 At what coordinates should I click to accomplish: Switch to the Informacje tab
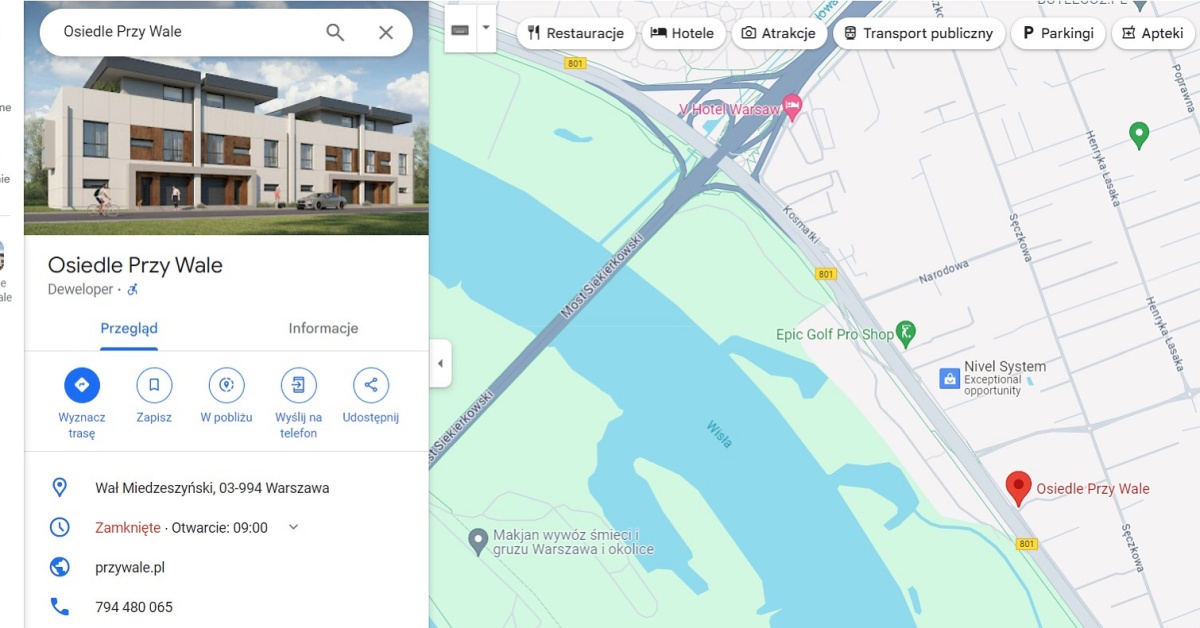point(323,328)
